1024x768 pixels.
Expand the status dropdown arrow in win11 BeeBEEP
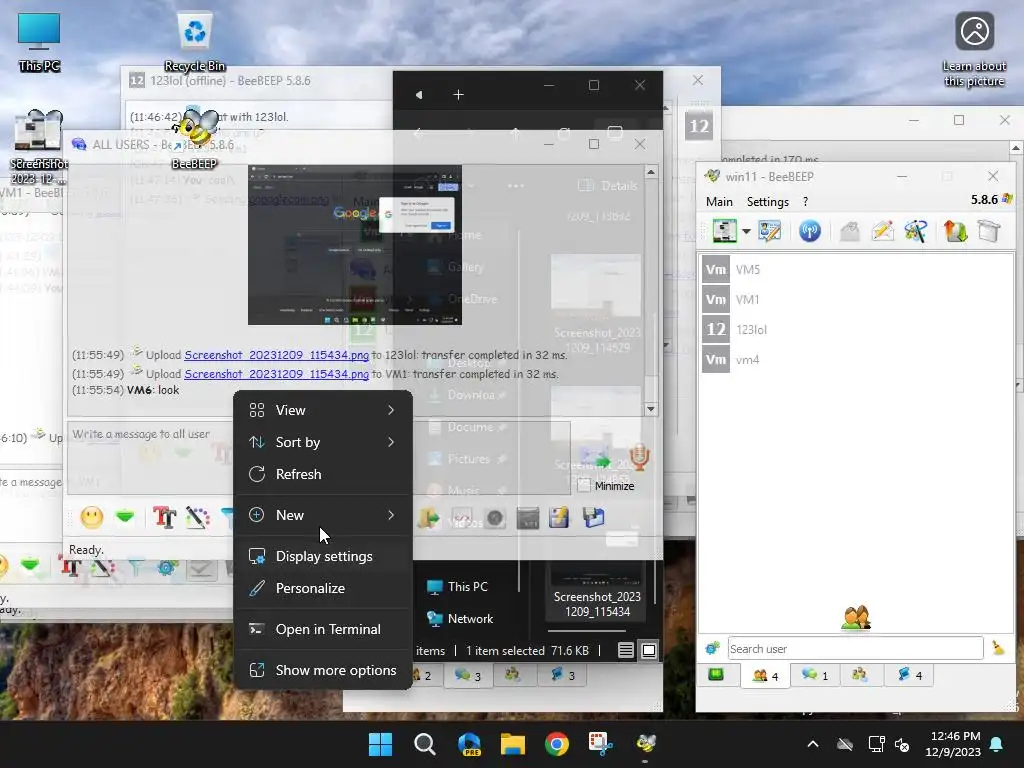coord(746,231)
